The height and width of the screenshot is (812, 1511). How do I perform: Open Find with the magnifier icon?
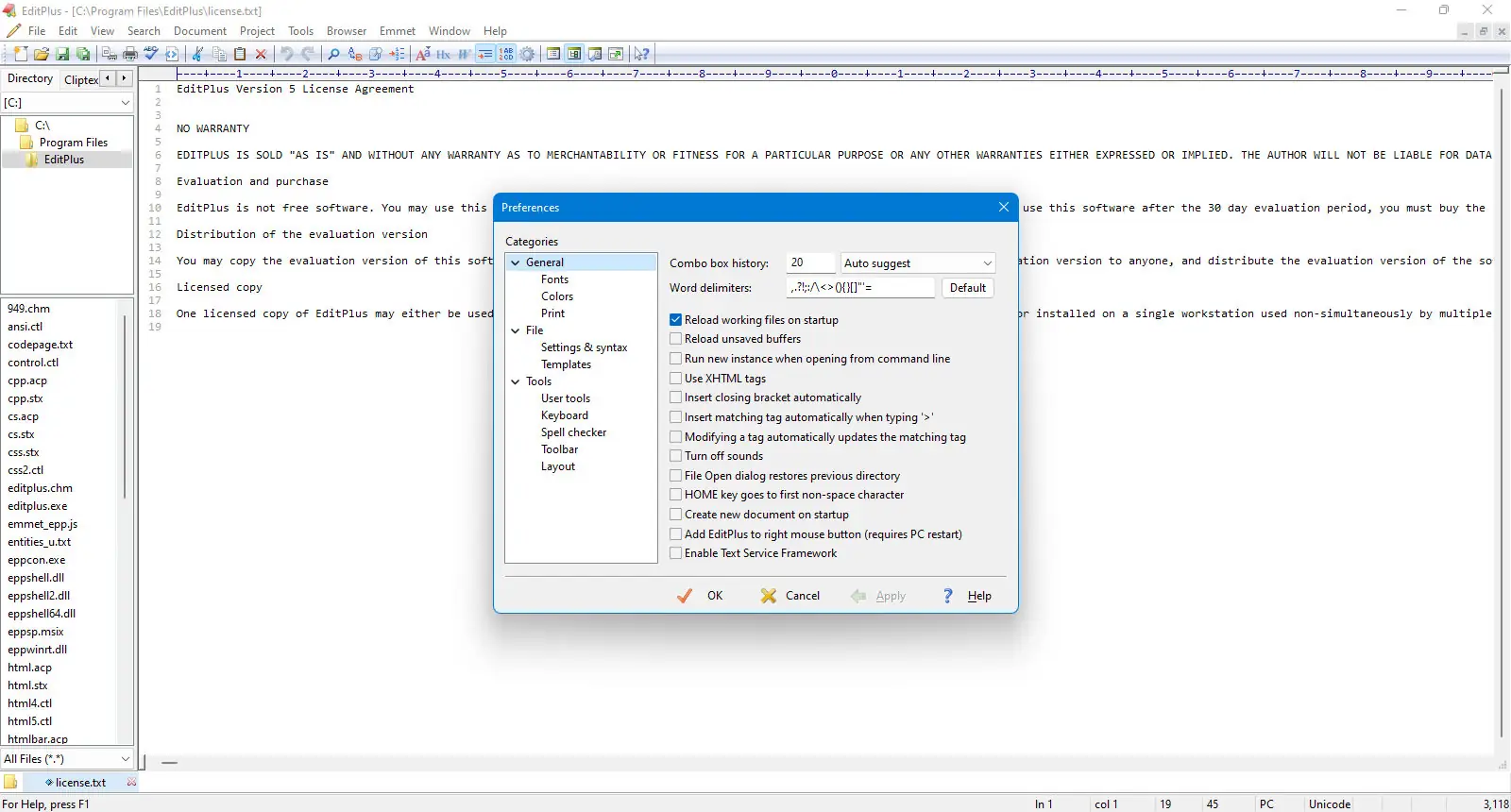(333, 54)
